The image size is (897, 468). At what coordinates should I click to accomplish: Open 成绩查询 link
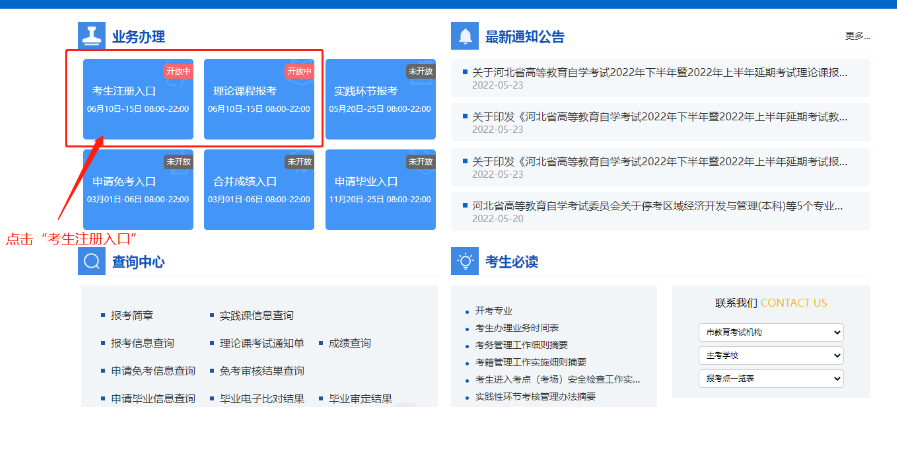(350, 343)
